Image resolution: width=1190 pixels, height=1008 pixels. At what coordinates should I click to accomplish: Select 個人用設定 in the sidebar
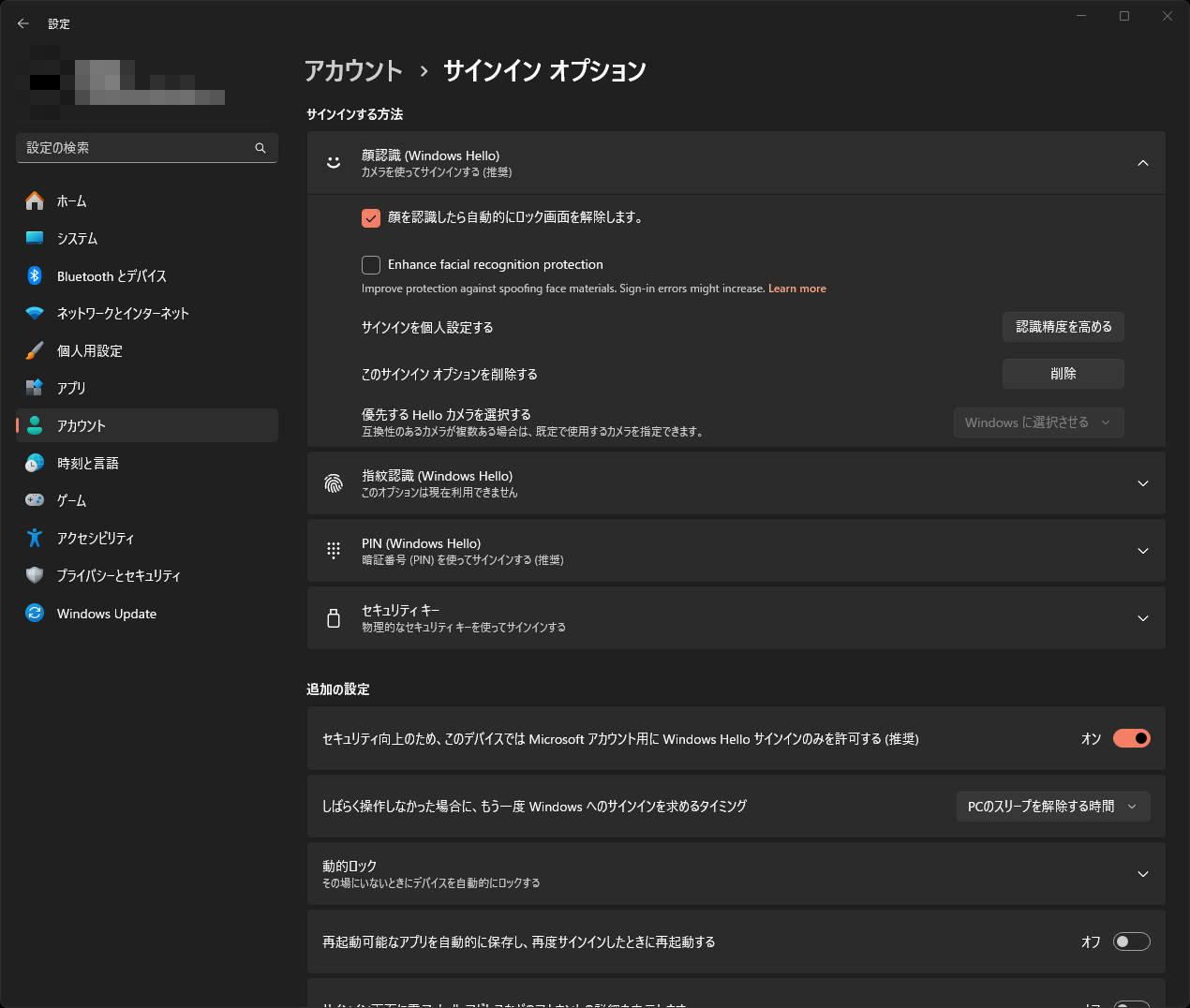coord(147,350)
